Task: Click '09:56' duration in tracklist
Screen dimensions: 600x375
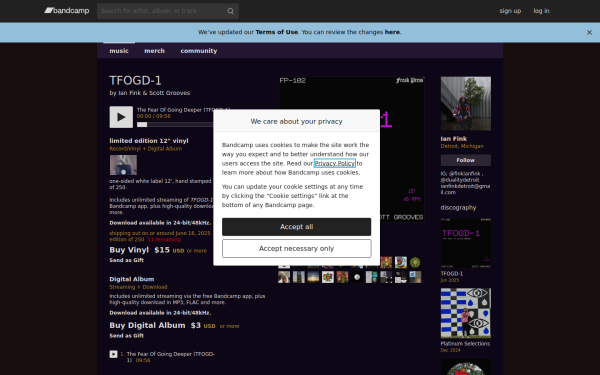Action: [x=143, y=360]
